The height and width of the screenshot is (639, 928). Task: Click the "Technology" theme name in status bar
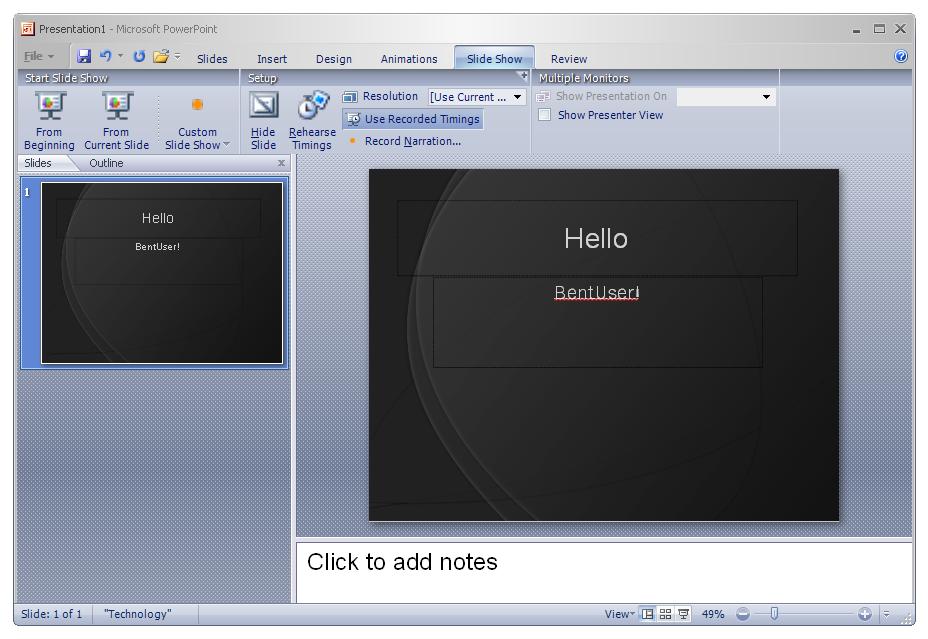[137, 614]
